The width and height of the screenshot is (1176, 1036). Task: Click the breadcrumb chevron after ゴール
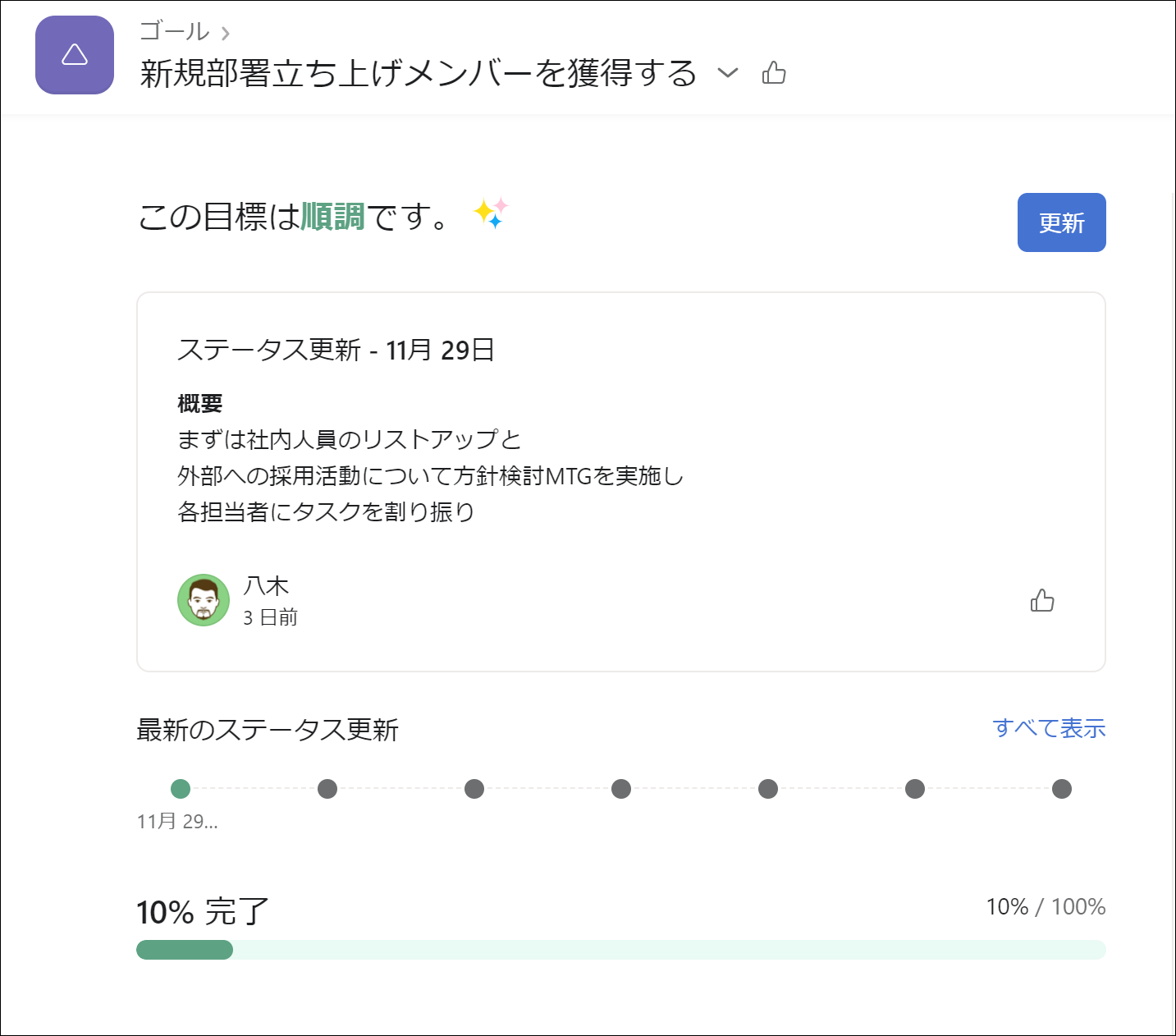pyautogui.click(x=226, y=34)
